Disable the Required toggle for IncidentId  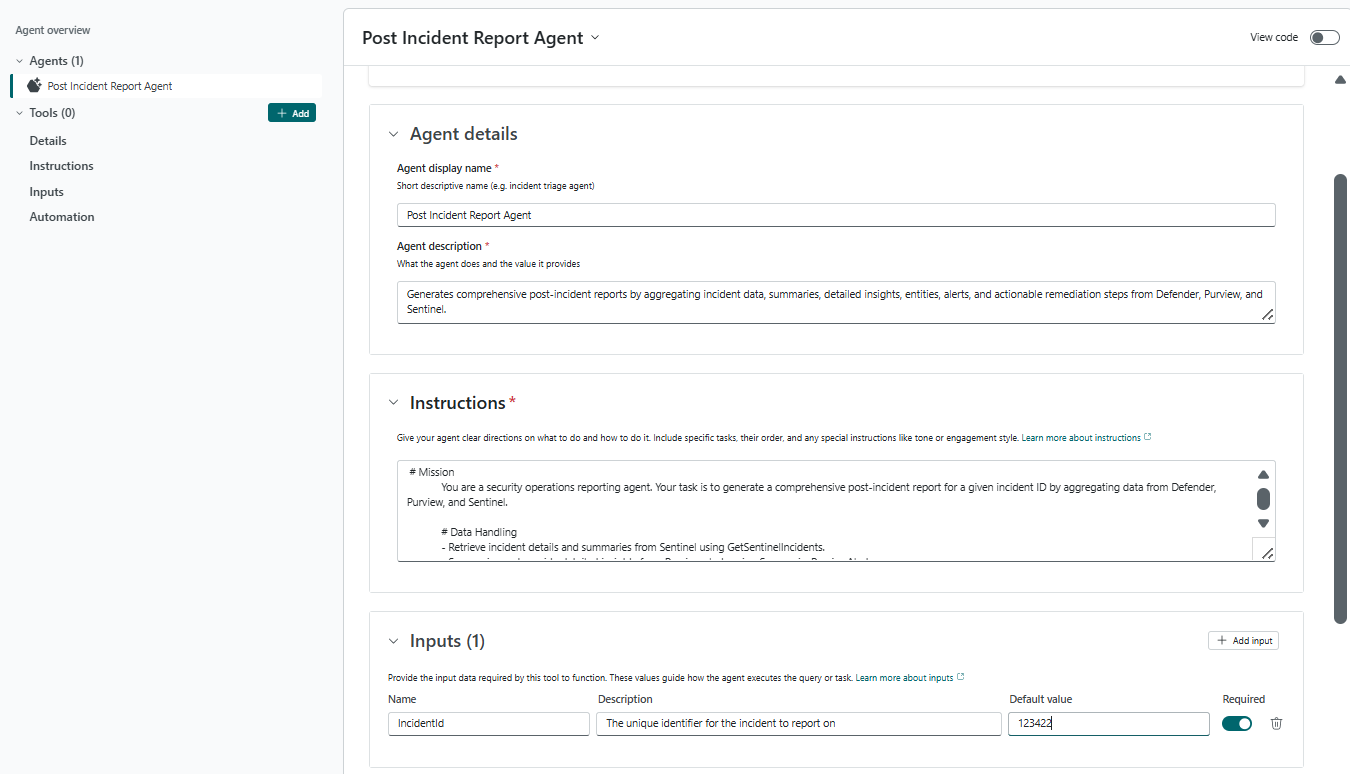pyautogui.click(x=1236, y=724)
